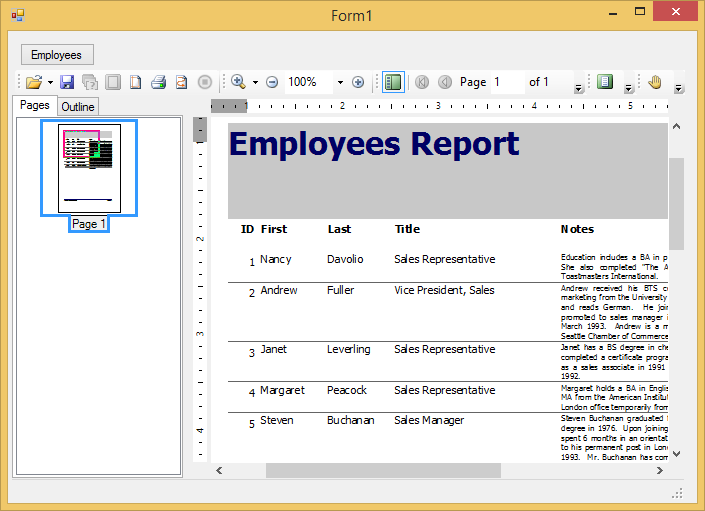Expand the open file dropdown arrow
Screen dimensions: 705x511
(x=50, y=82)
